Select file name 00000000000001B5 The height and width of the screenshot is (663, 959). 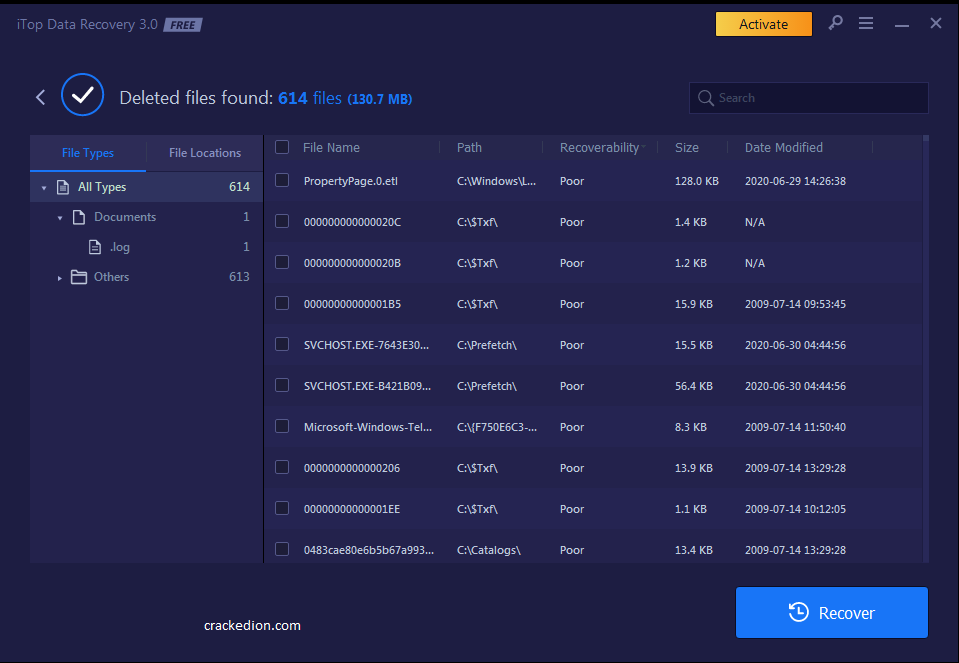point(352,304)
